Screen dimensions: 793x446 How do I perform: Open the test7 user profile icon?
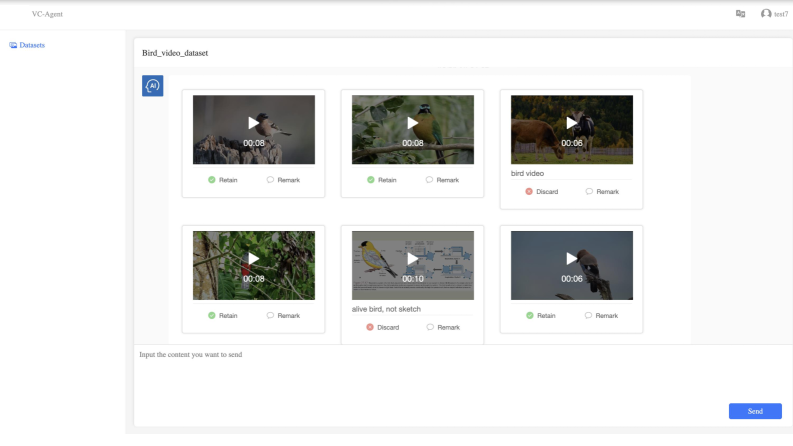coord(766,14)
